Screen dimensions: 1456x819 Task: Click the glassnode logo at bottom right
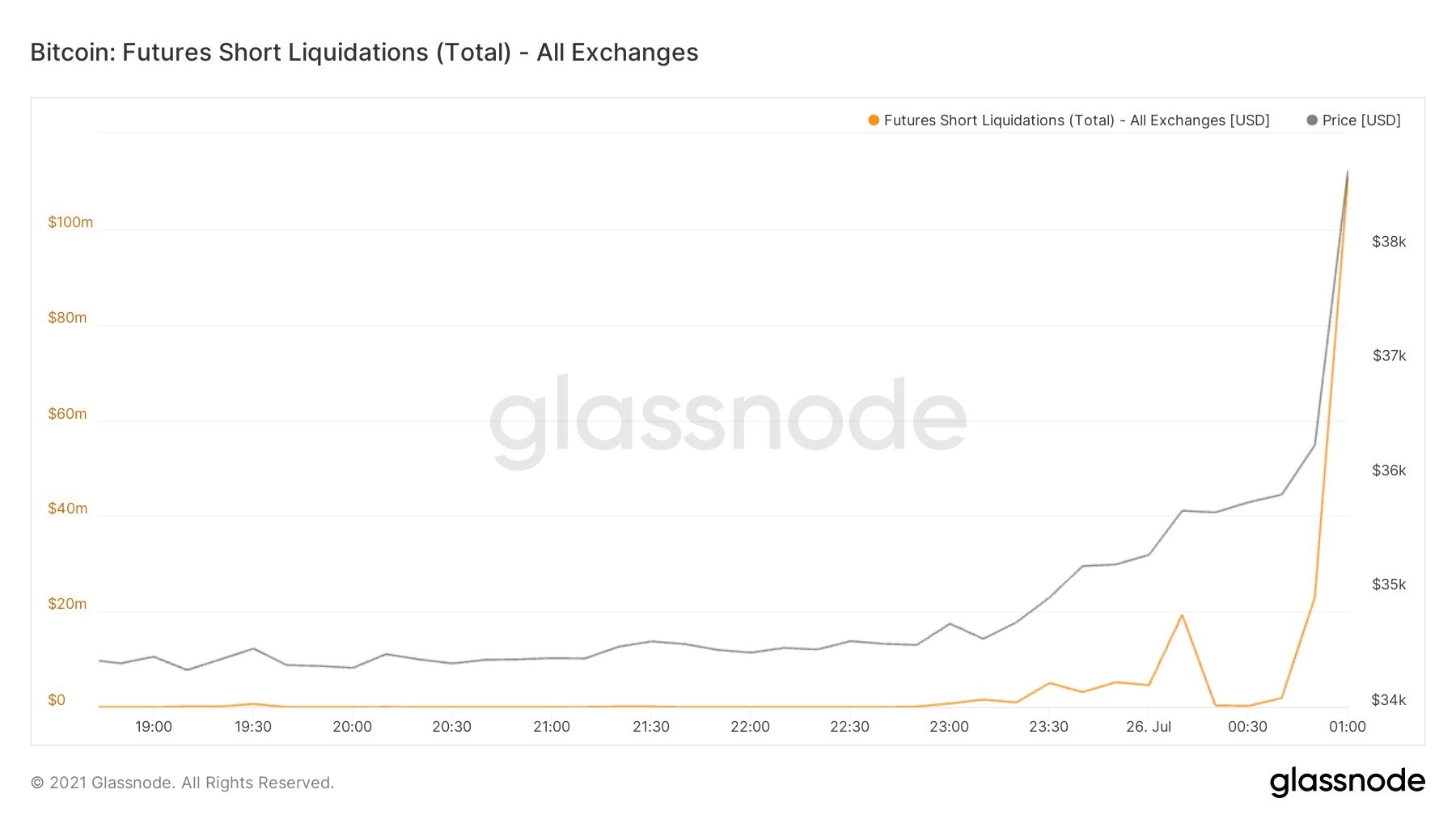[1347, 782]
